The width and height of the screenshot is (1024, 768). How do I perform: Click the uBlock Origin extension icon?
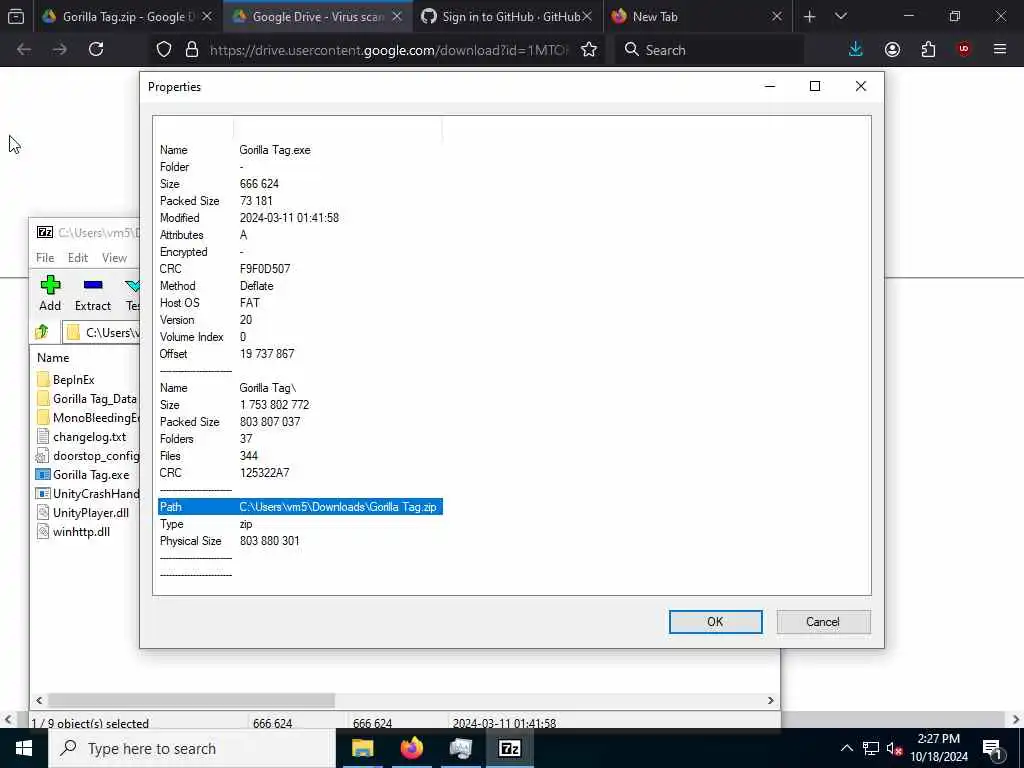(964, 50)
